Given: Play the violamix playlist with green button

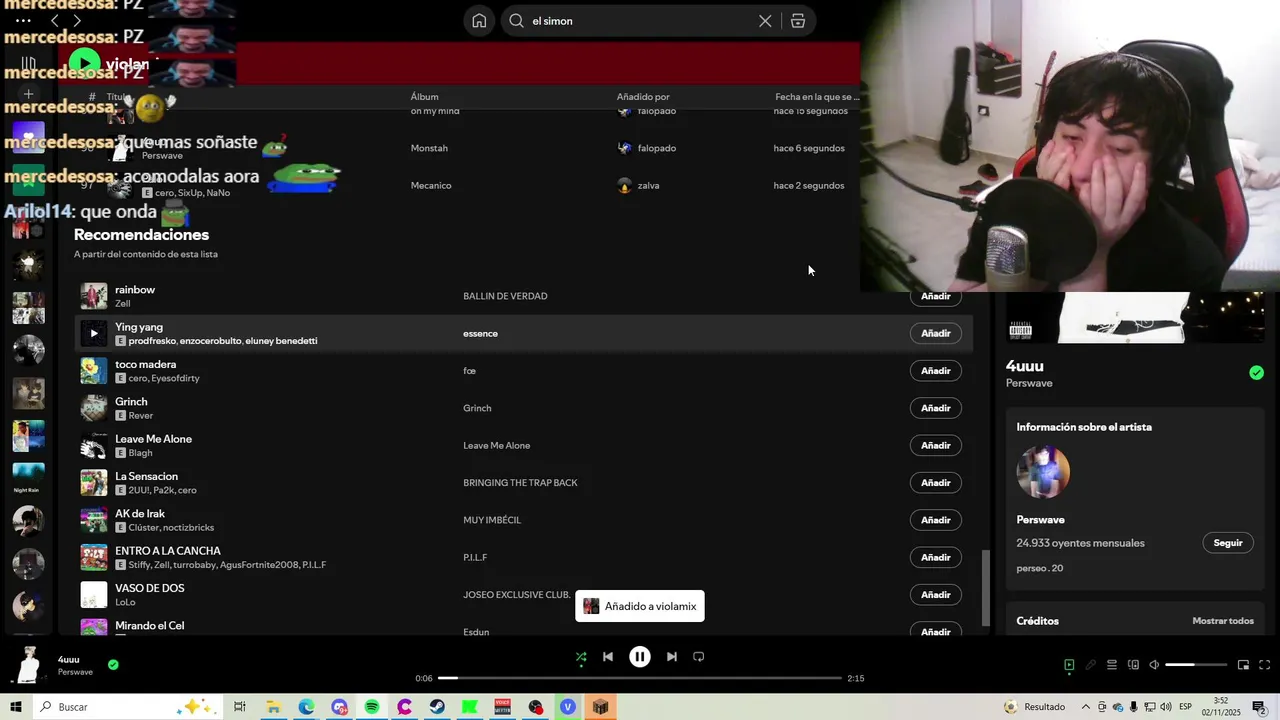Looking at the screenshot, I should (x=84, y=64).
